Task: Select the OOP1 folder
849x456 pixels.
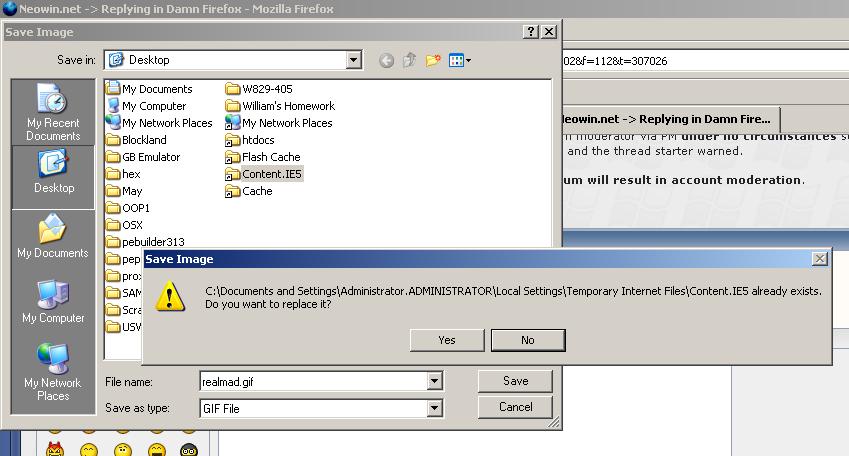Action: [128, 208]
